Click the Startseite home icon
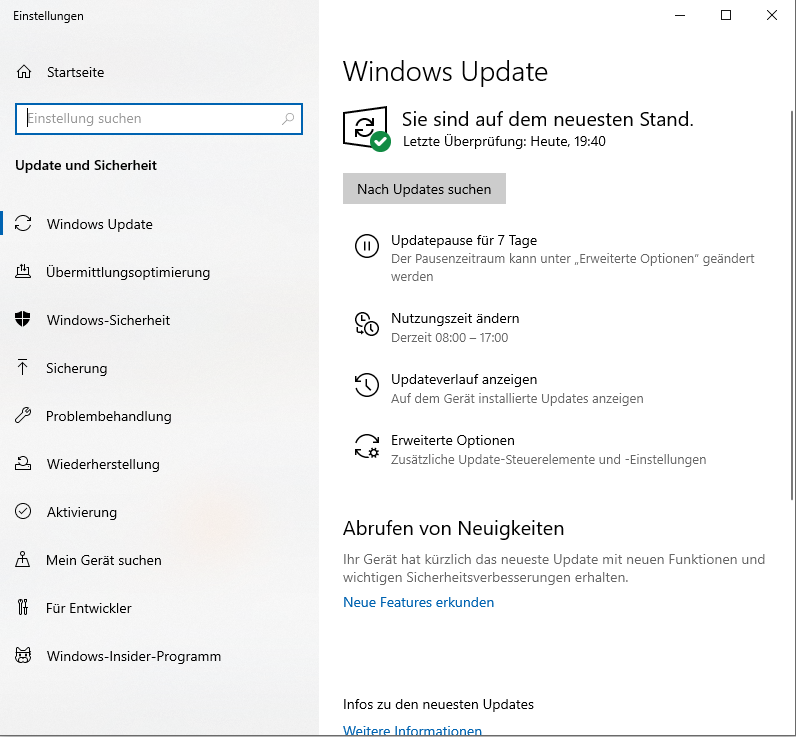This screenshot has height=737, width=796. (x=24, y=72)
